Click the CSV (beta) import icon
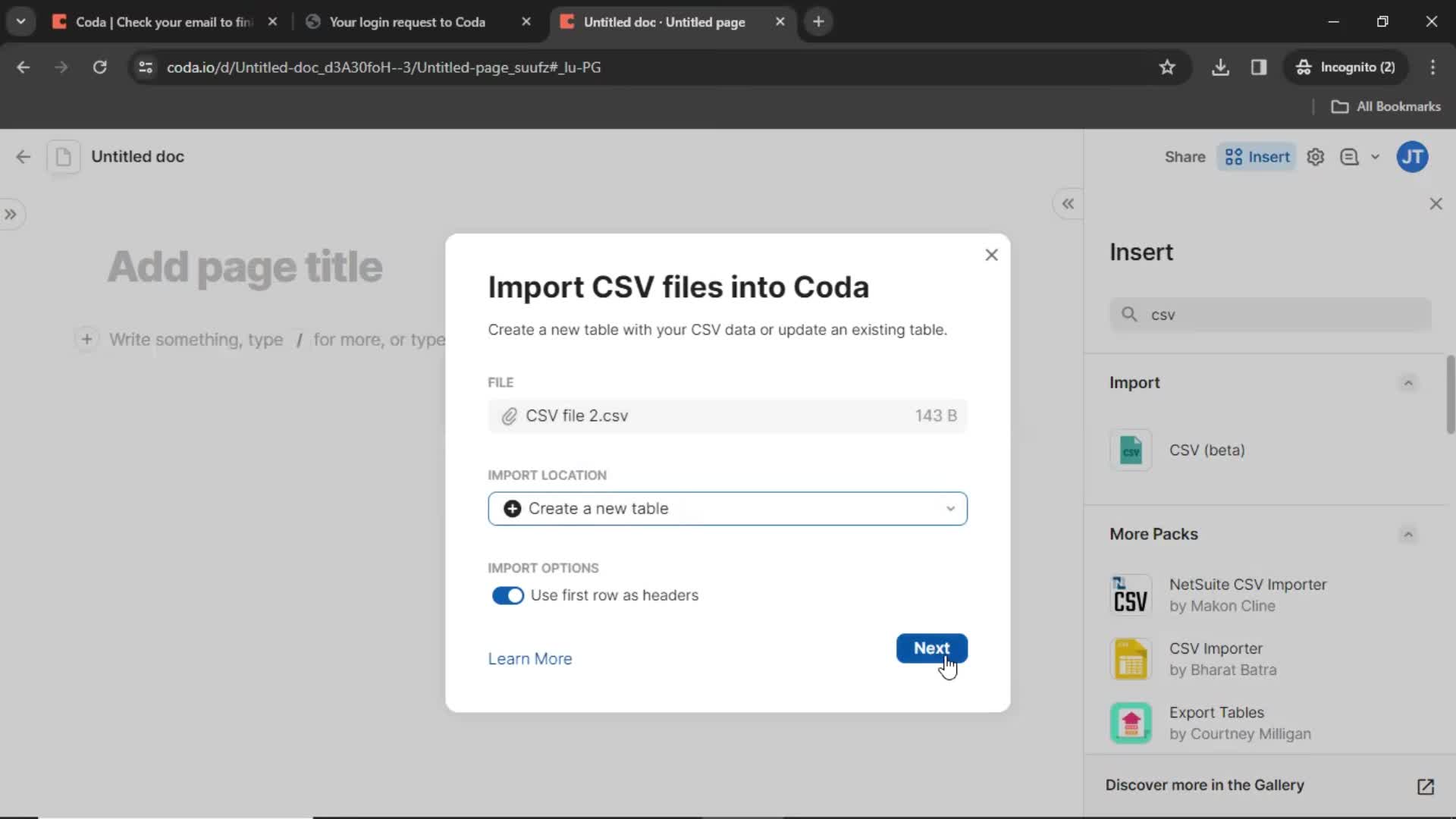 (x=1131, y=449)
